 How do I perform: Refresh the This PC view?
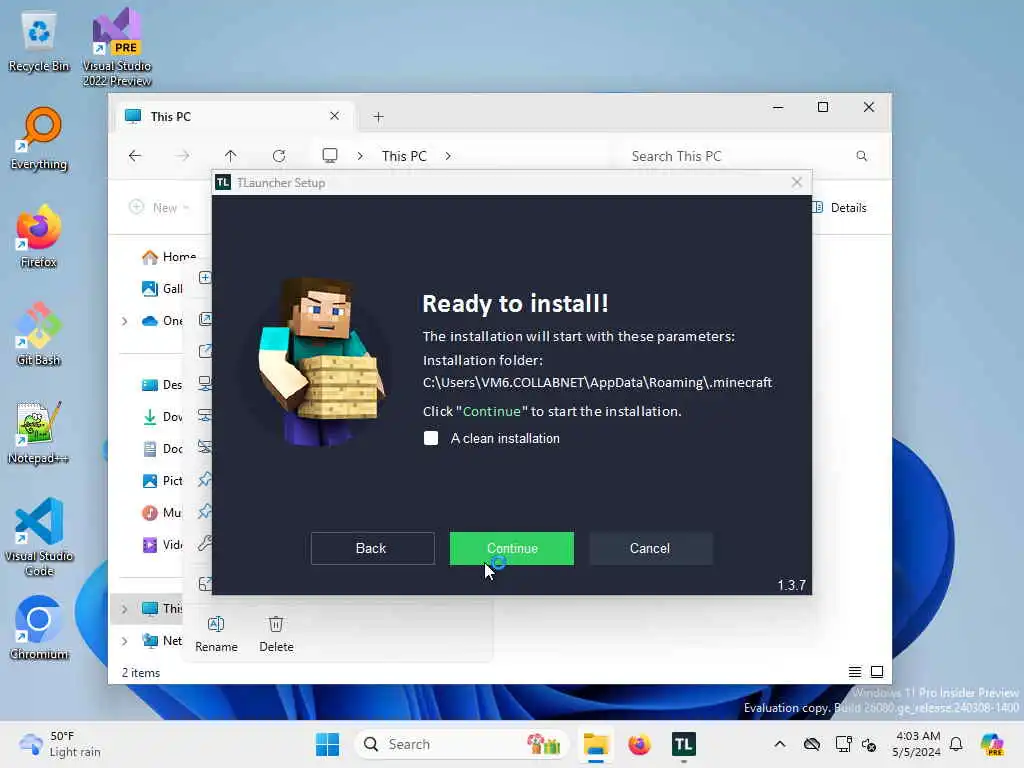pyautogui.click(x=279, y=156)
